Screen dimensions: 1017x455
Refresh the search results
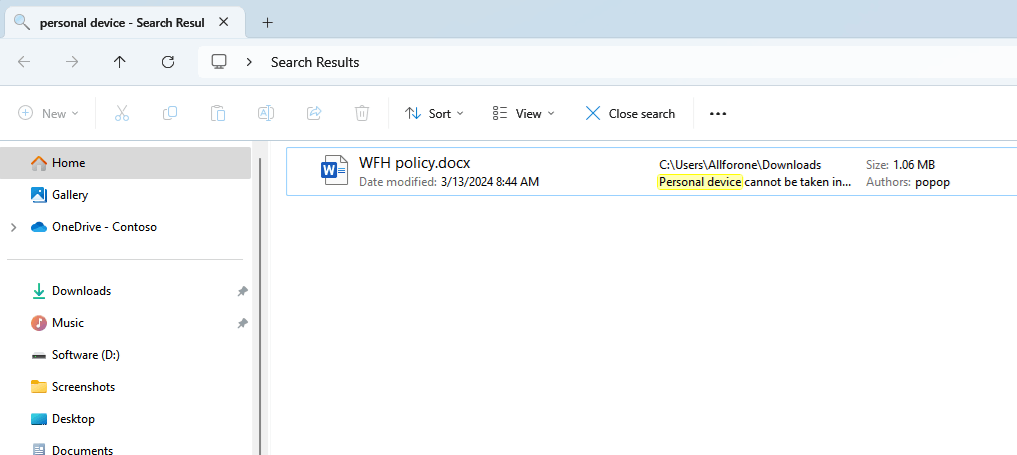pyautogui.click(x=168, y=62)
